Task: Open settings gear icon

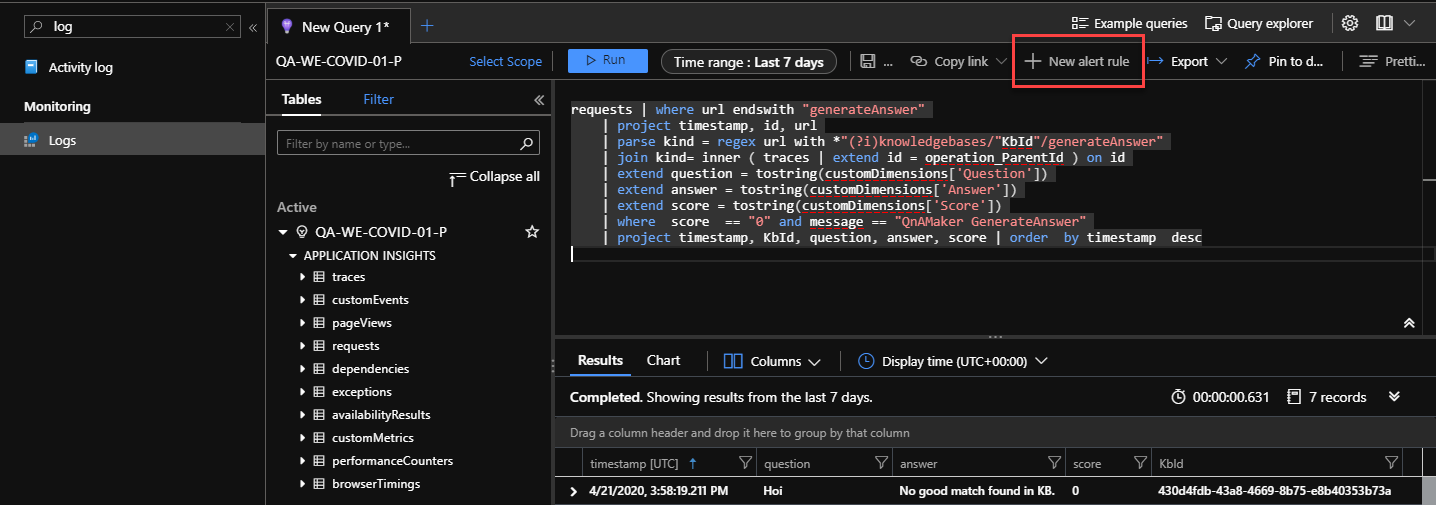Action: point(1350,23)
